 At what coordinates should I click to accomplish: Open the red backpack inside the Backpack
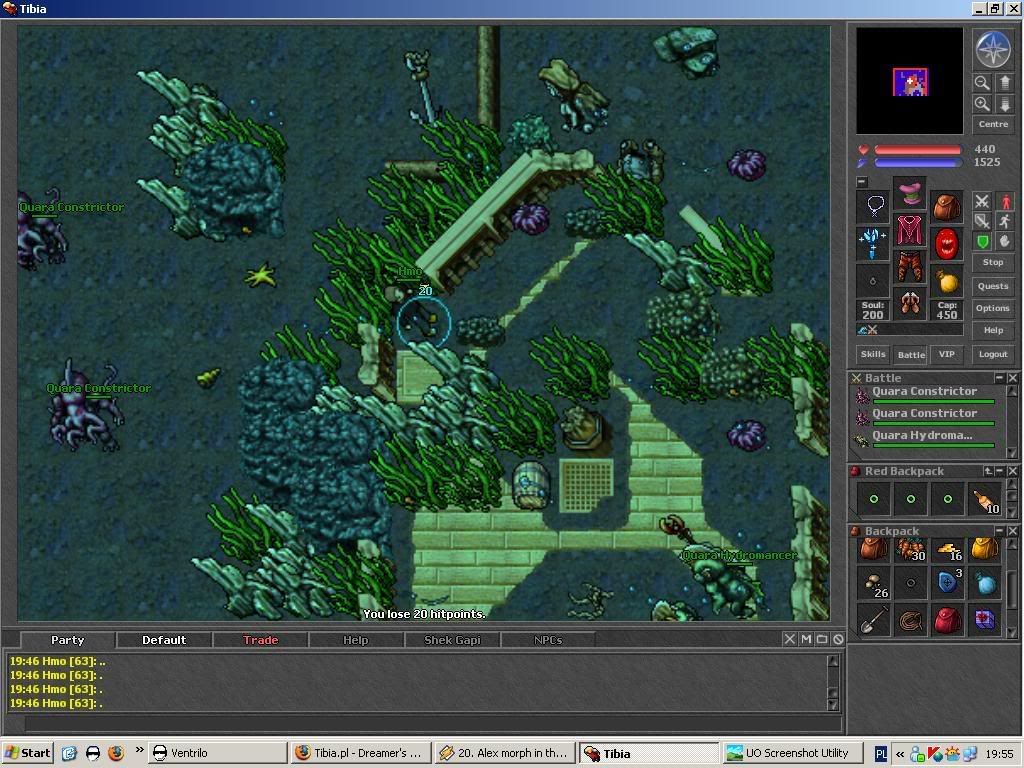tap(948, 620)
